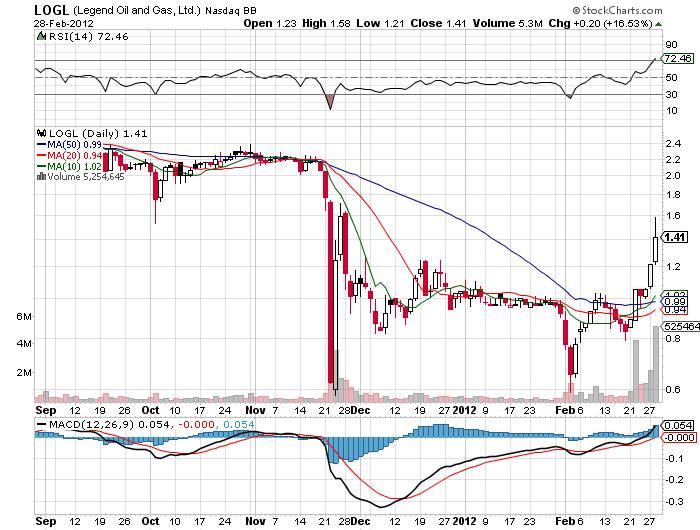Image resolution: width=700 pixels, height=530 pixels.
Task: Click the blue 0.054 MACD histogram value
Action: (238, 424)
